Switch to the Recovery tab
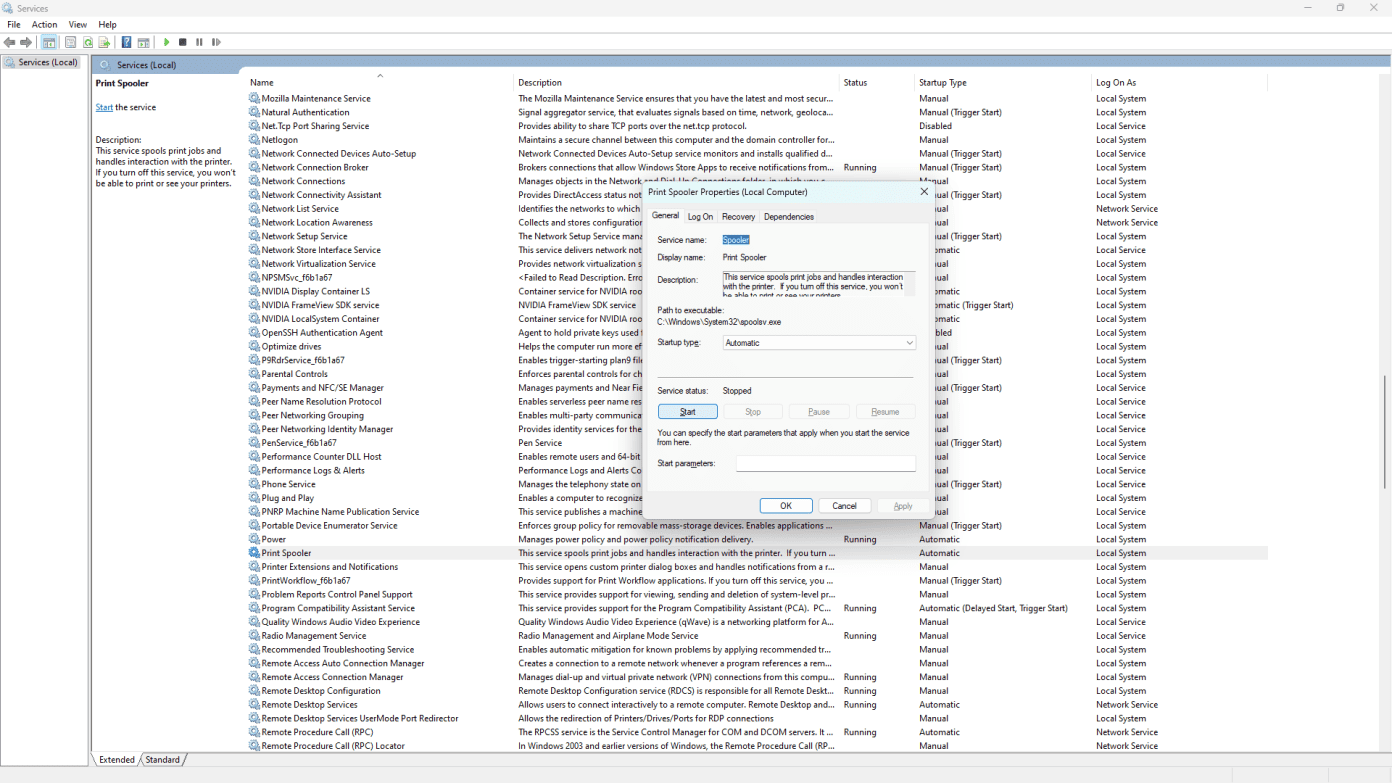 (x=738, y=216)
